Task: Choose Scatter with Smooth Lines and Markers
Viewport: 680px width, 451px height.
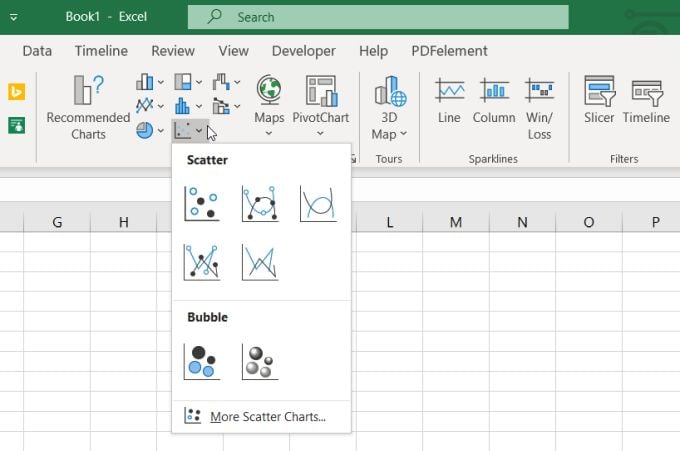Action: 260,203
